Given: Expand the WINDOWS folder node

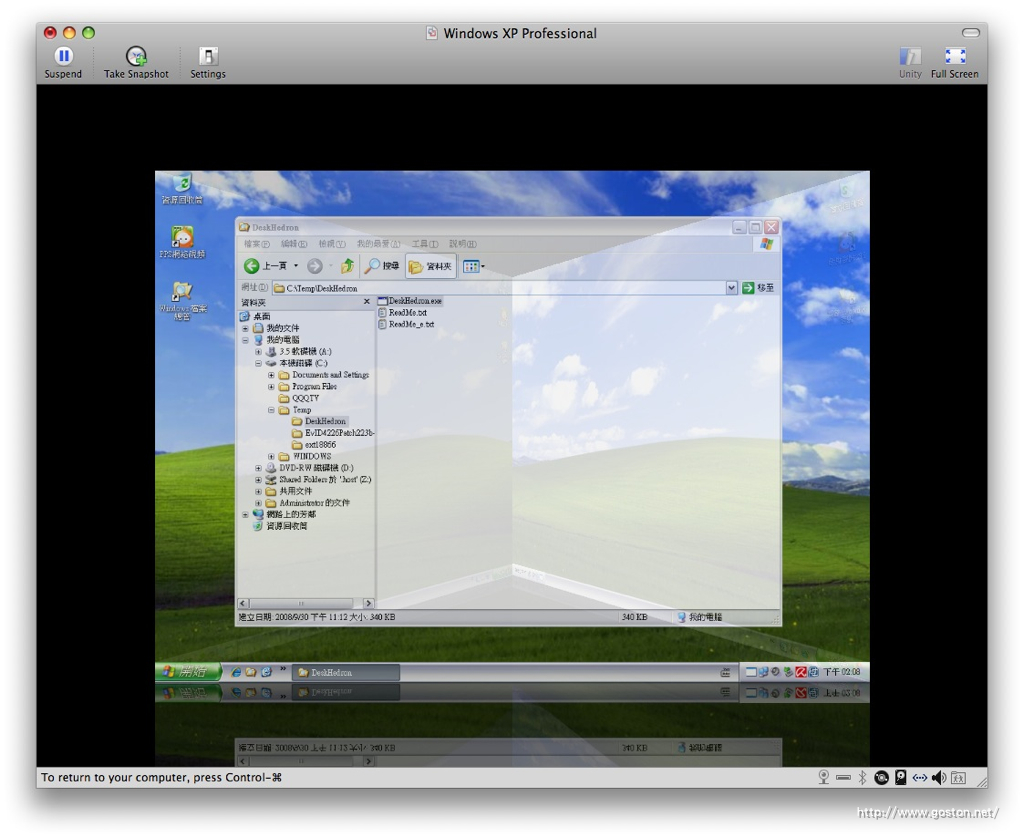Looking at the screenshot, I should [272, 457].
